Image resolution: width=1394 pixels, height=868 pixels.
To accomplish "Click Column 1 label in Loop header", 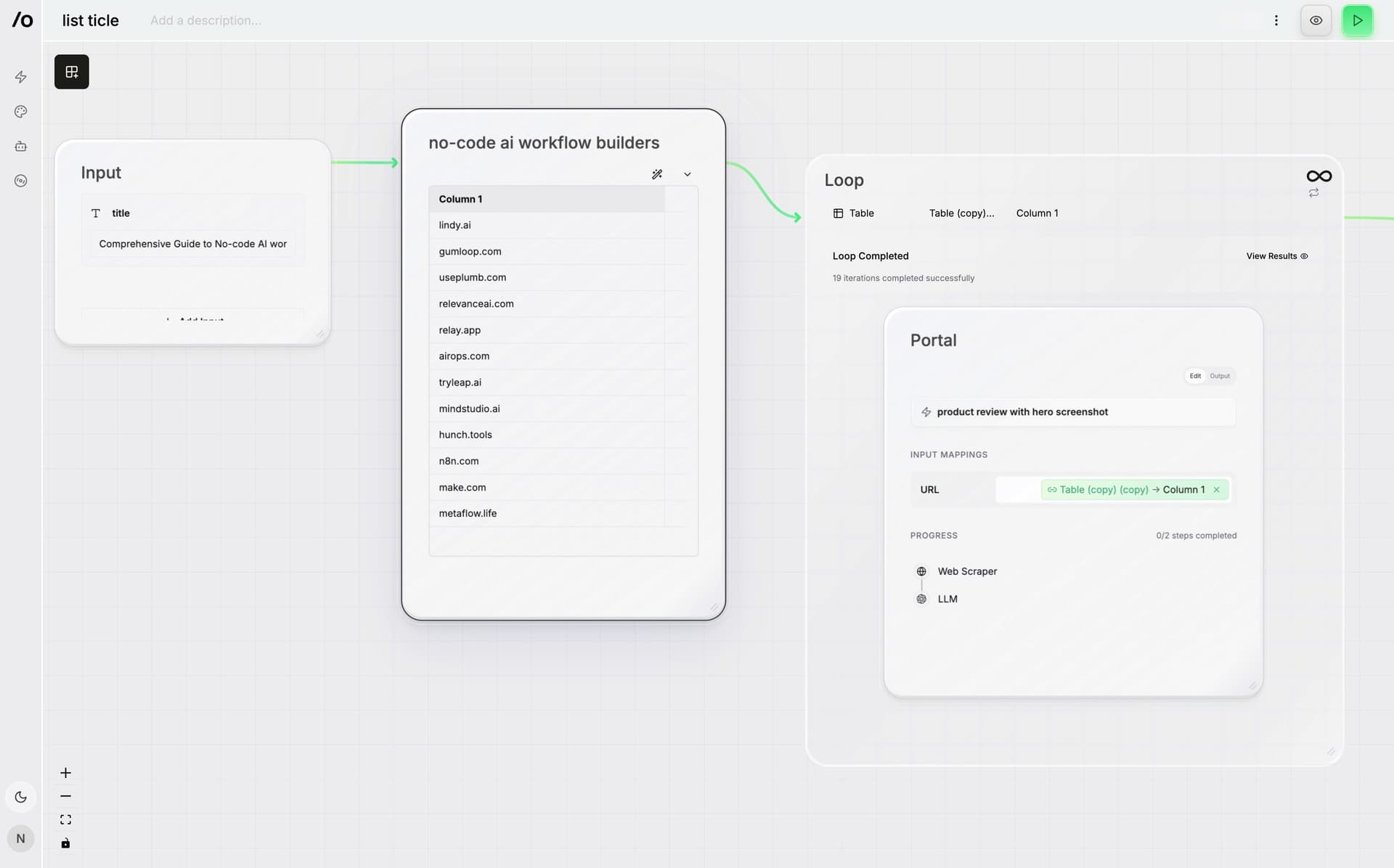I will tap(1037, 213).
